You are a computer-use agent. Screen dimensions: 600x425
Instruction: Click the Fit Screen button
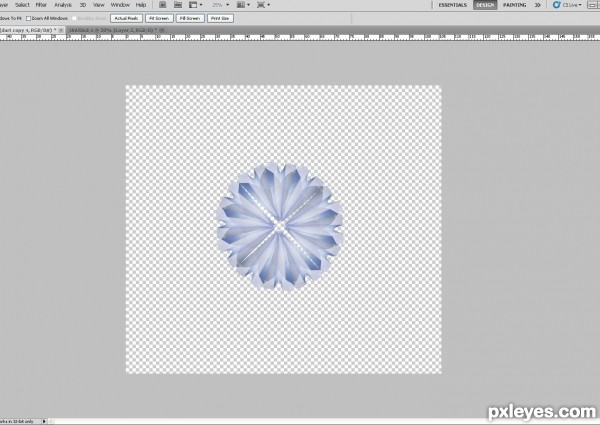159,18
